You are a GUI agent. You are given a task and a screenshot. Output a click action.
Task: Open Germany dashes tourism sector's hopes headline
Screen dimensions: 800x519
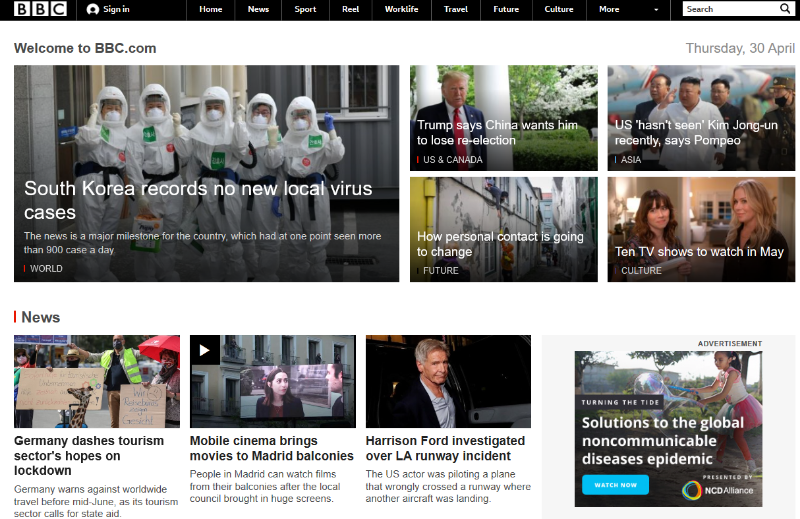[x=89, y=456]
